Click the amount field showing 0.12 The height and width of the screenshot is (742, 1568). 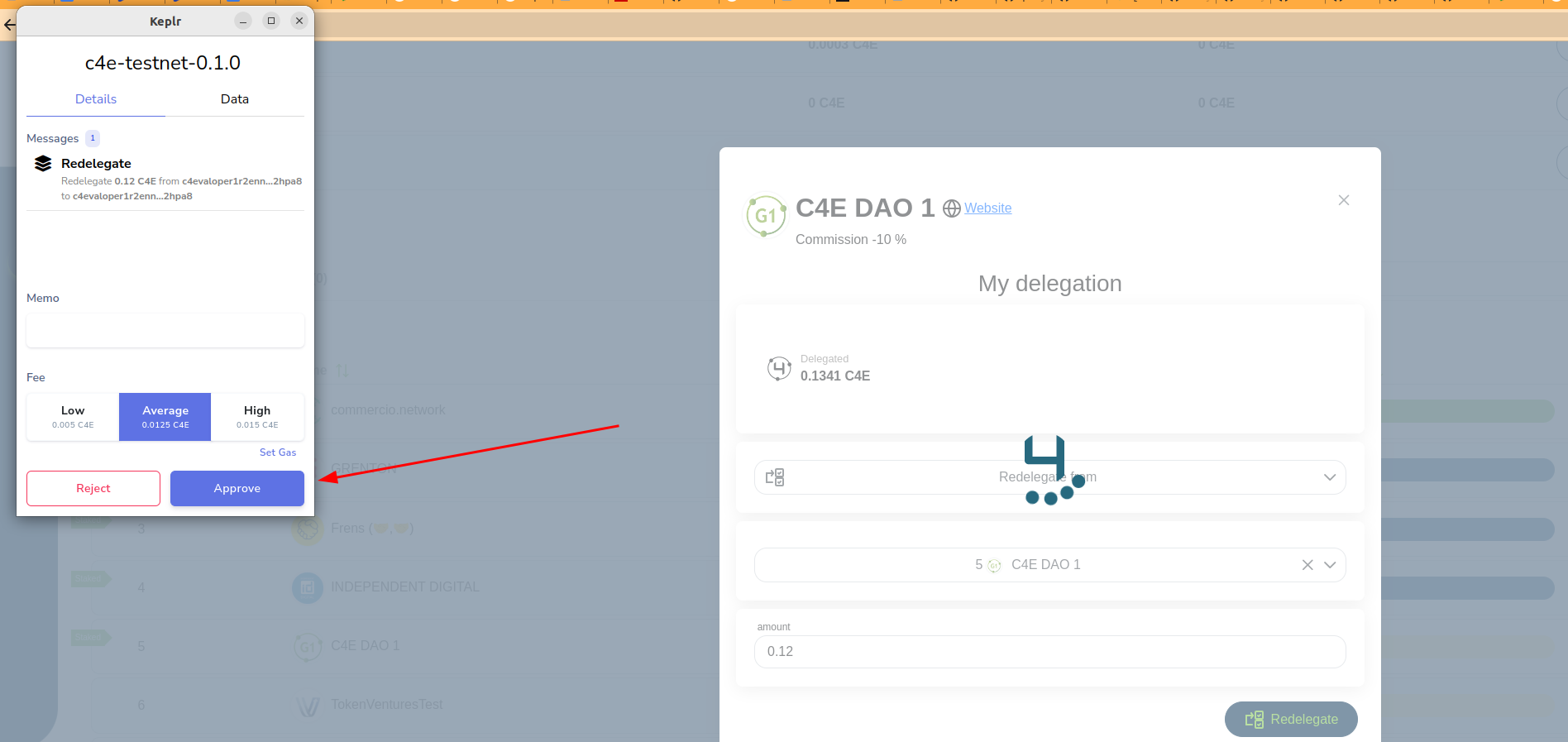click(x=1050, y=652)
